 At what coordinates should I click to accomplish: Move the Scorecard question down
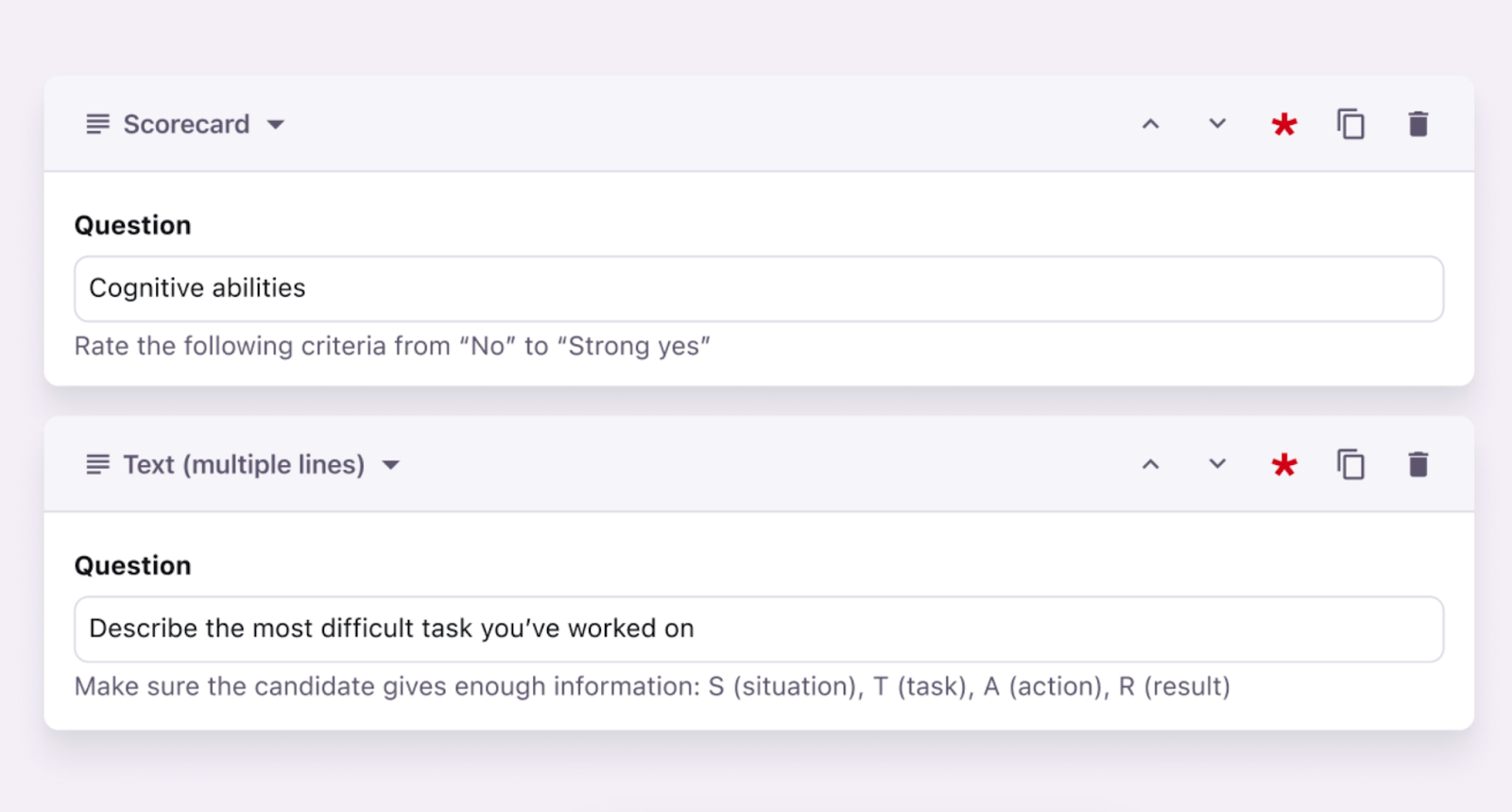1217,124
